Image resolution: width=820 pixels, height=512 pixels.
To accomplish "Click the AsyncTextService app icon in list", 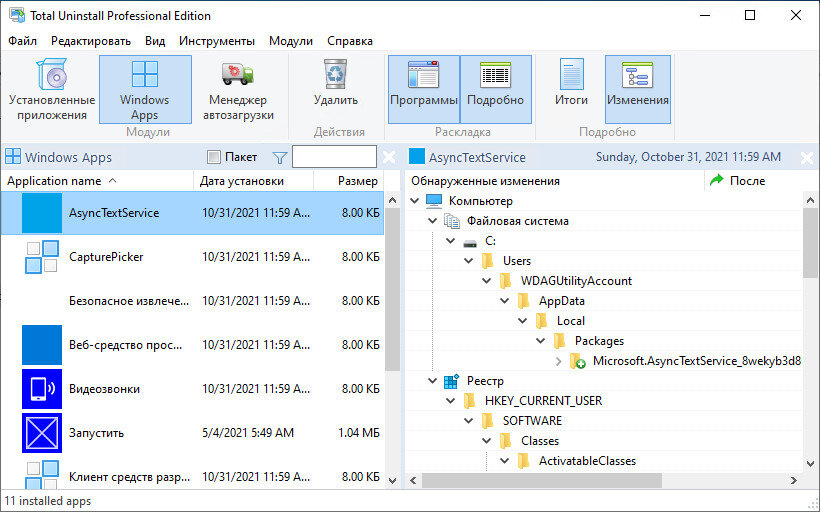I will pyautogui.click(x=42, y=213).
